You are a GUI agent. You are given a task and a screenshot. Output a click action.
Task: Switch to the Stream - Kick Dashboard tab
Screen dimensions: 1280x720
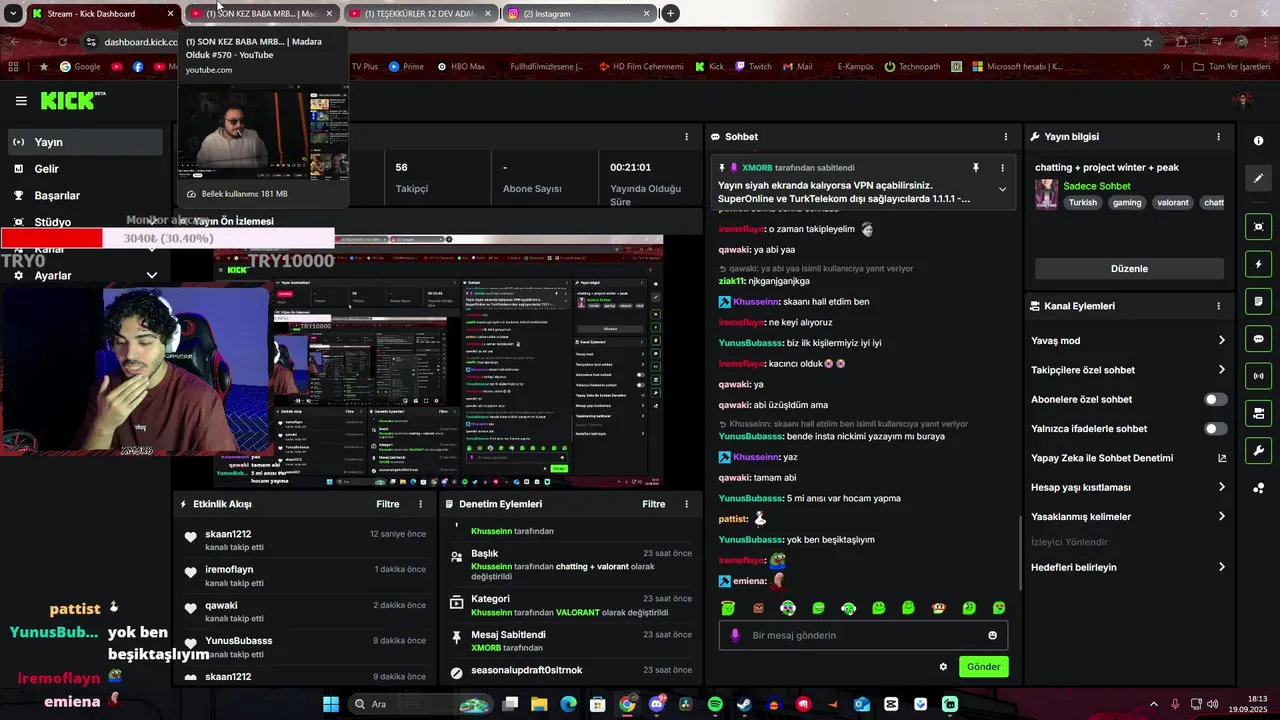(103, 14)
